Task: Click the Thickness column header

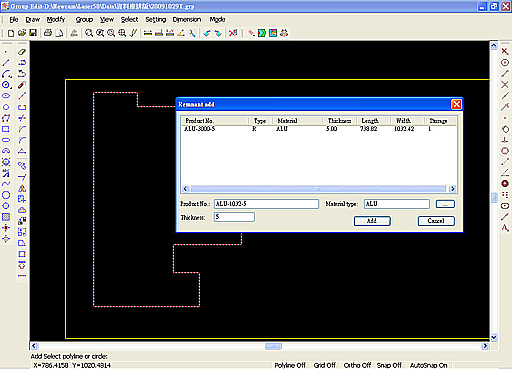Action: coord(340,121)
